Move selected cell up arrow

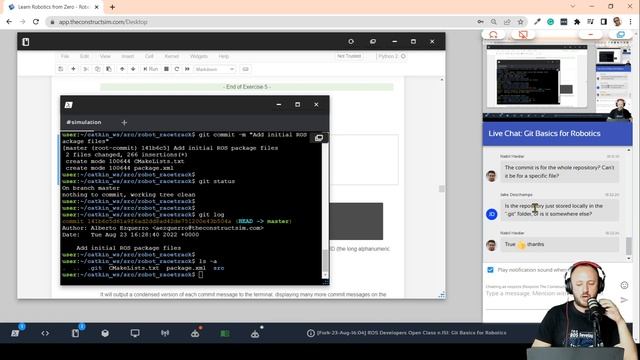(x=122, y=69)
